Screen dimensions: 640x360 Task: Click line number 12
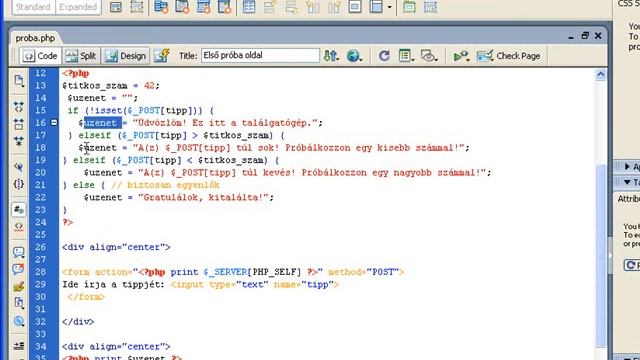click(40, 73)
